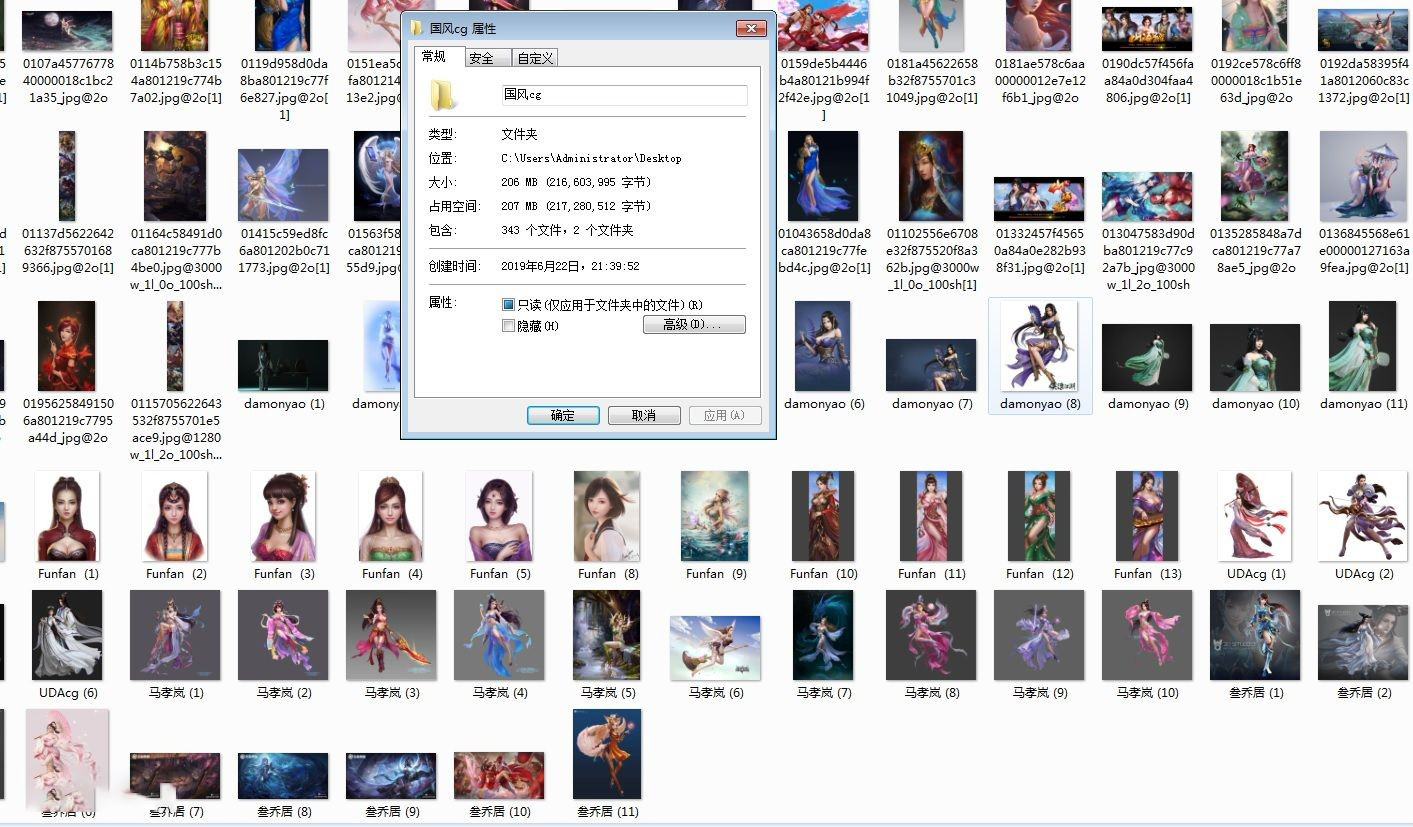Toggle the 只读 read-only checkbox
1413x827 pixels.
click(x=508, y=304)
